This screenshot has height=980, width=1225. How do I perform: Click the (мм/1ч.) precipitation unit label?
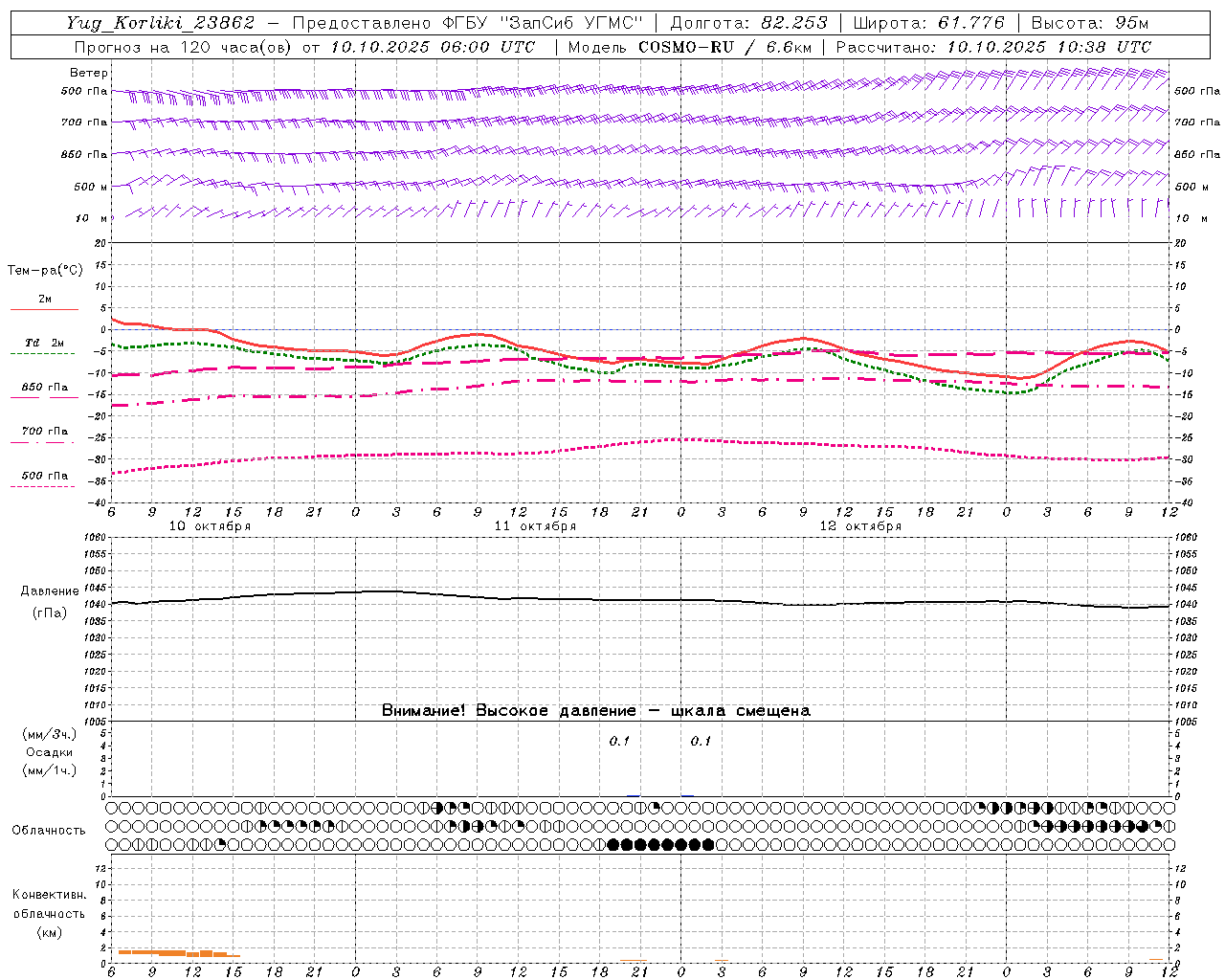pos(50,770)
